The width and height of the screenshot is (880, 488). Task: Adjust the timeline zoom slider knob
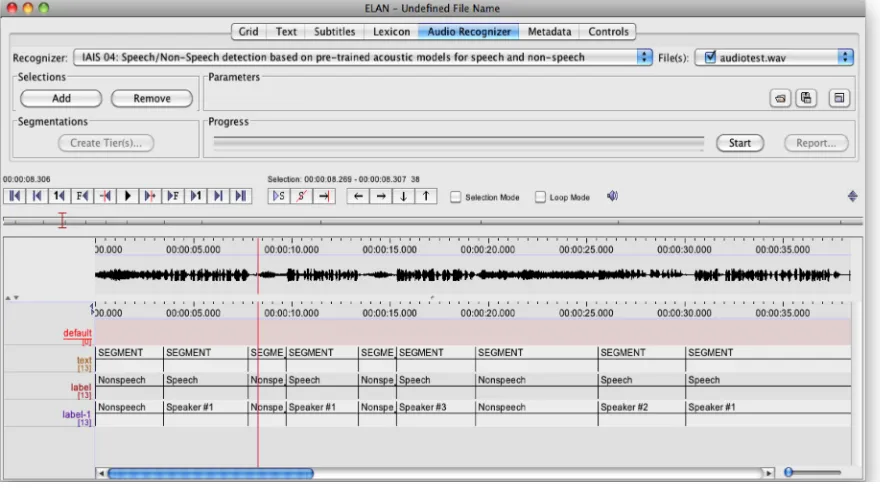[x=789, y=472]
